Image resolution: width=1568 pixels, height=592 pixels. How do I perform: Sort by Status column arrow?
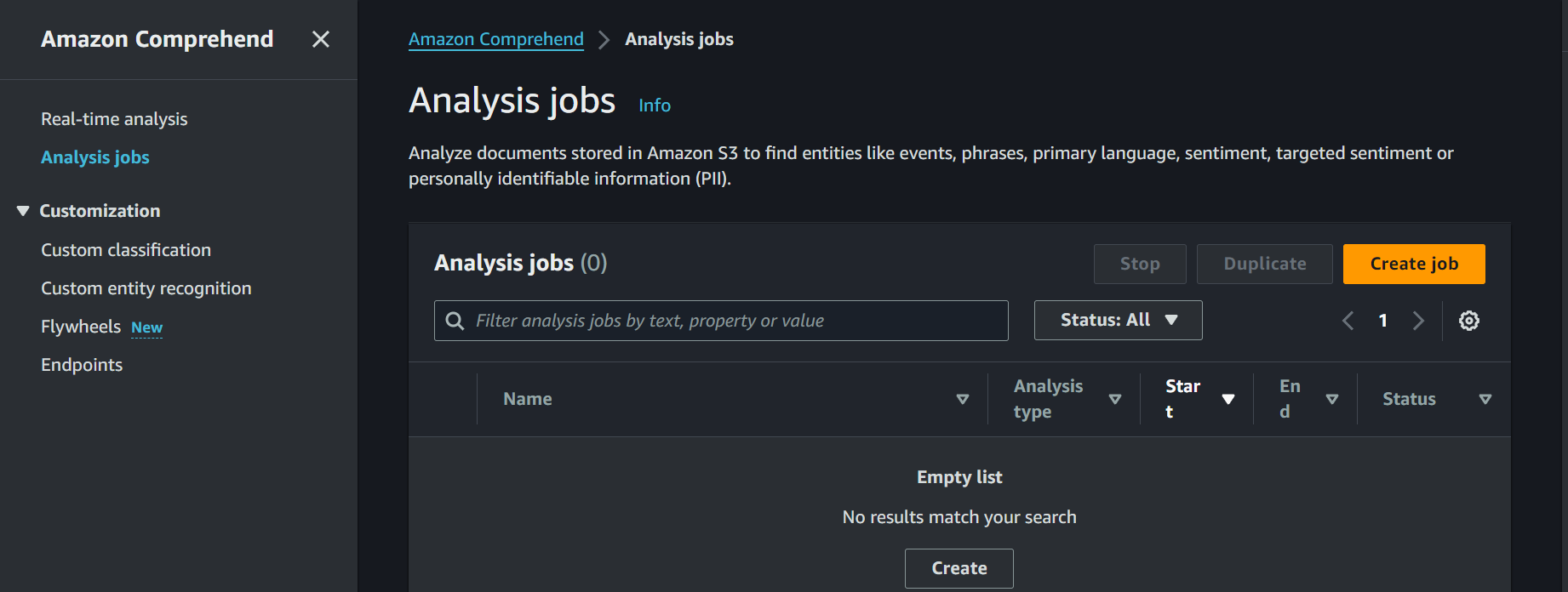[x=1485, y=399]
